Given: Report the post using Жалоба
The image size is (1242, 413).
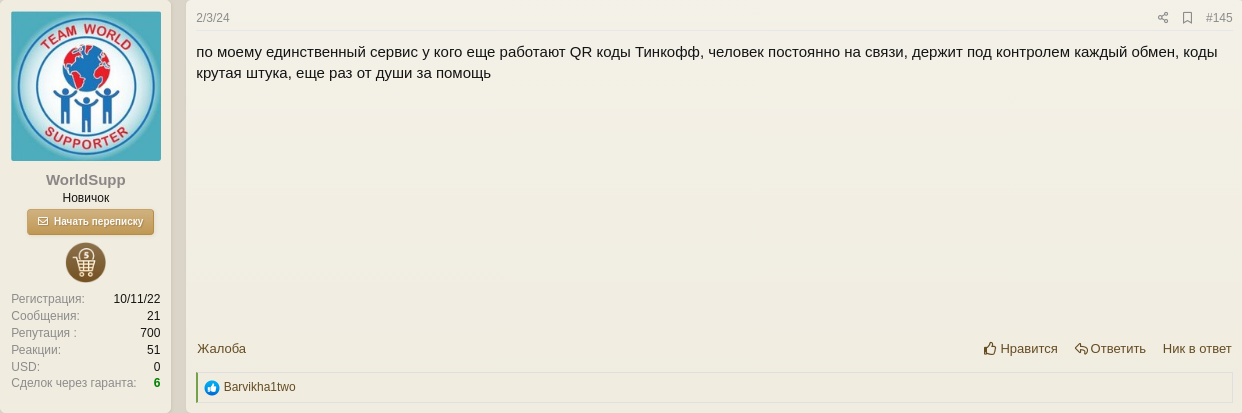Looking at the screenshot, I should pyautogui.click(x=221, y=349).
